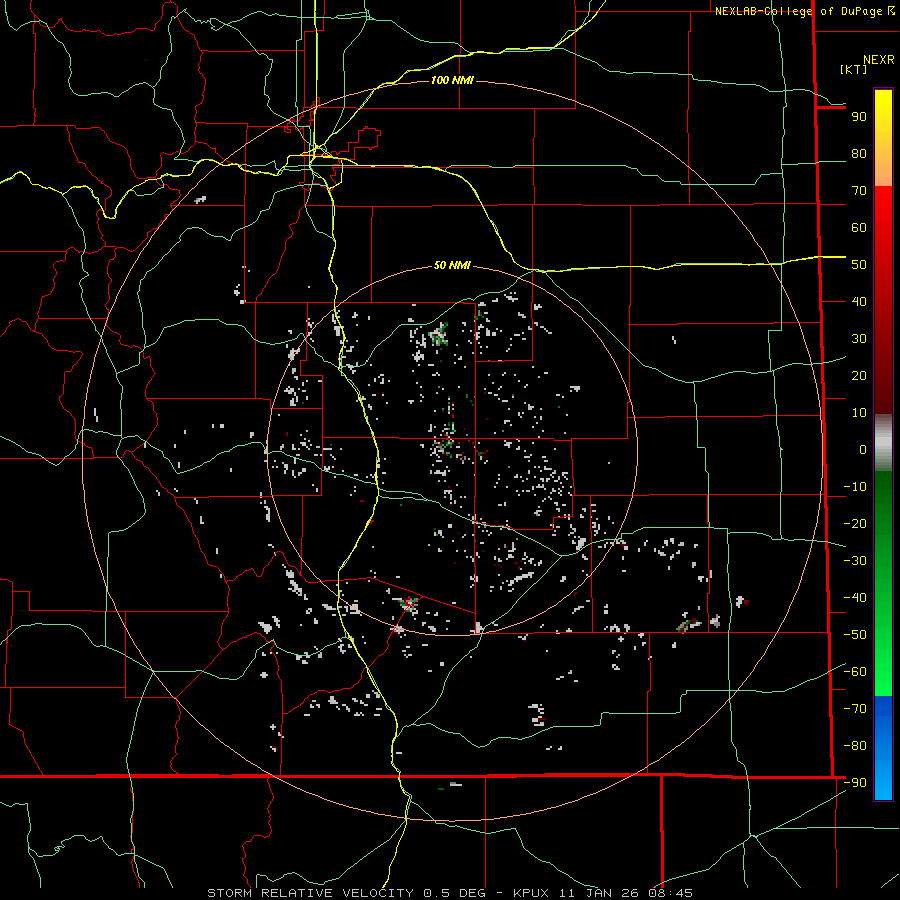Click the 08:45 time in the caption
The height and width of the screenshot is (900, 900).
tap(670, 893)
